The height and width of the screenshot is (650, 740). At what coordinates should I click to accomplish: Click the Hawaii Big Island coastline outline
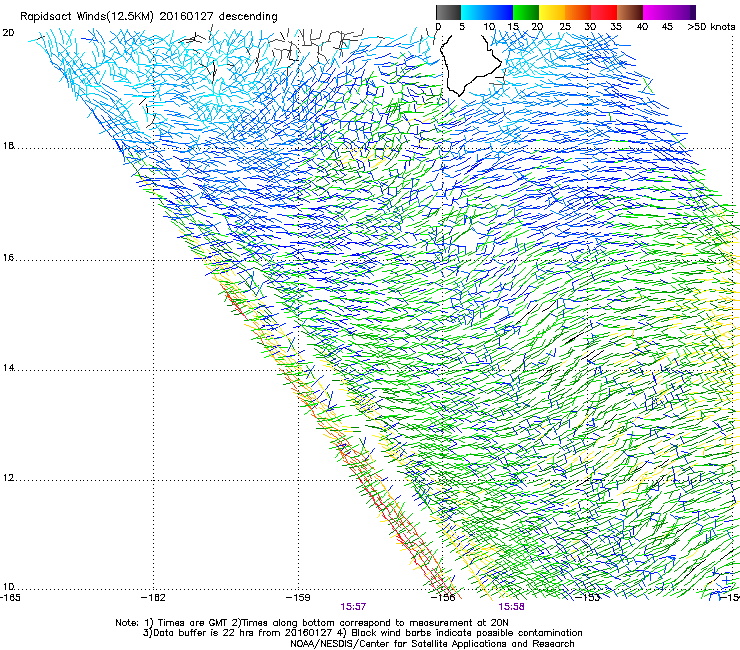click(x=470, y=64)
